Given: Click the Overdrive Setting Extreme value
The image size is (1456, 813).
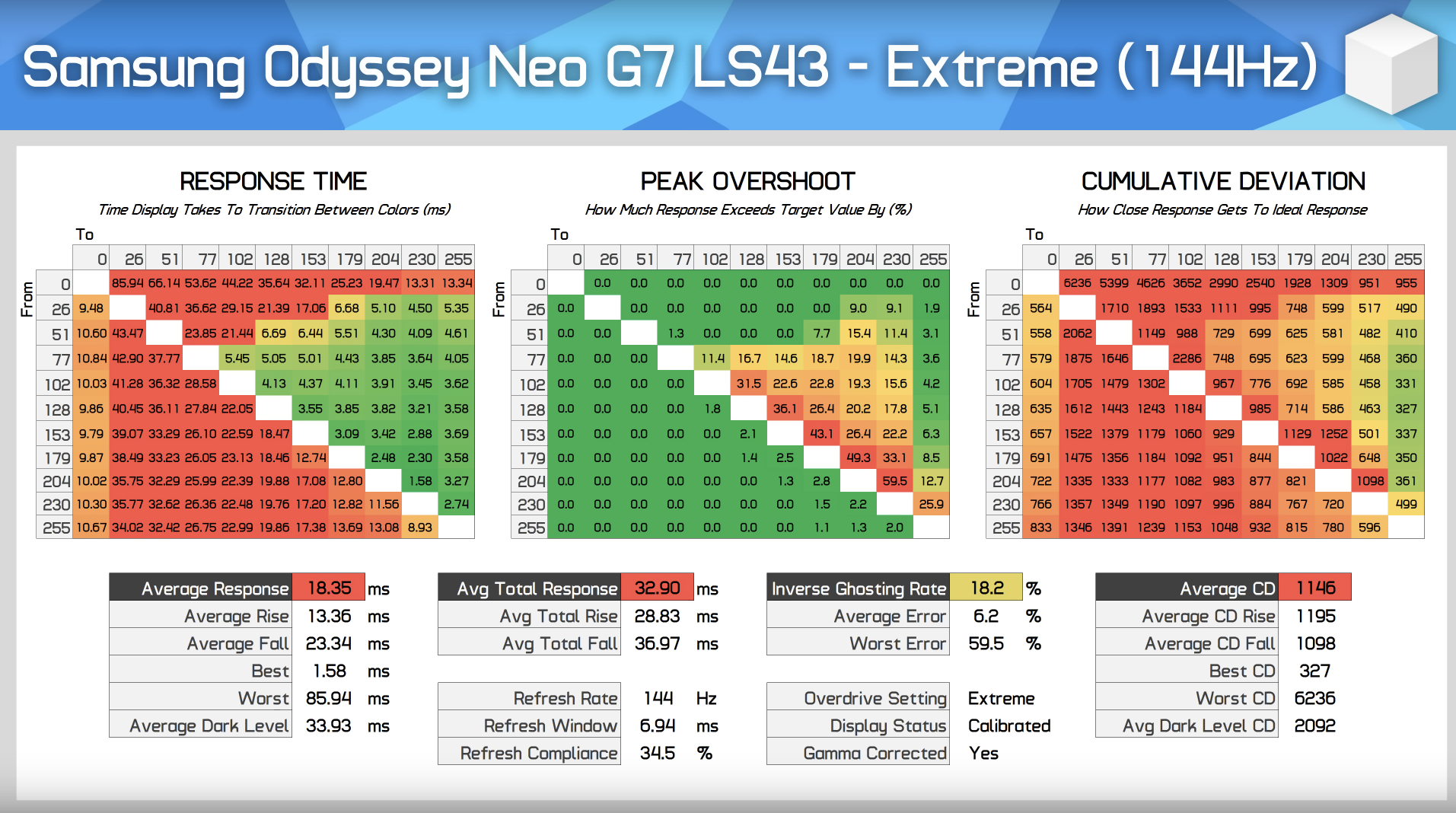Looking at the screenshot, I should pos(1001,698).
